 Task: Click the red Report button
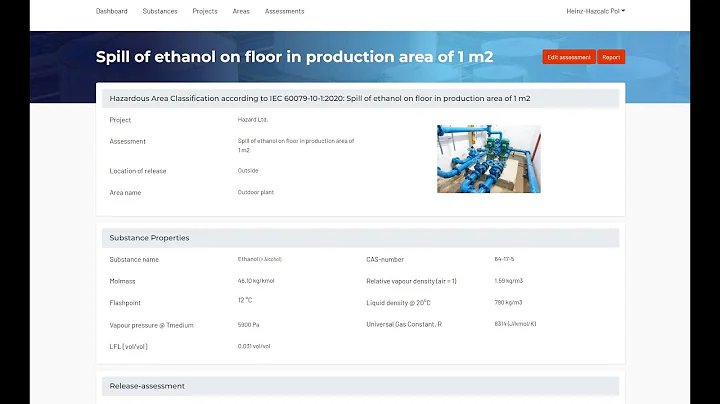click(x=611, y=57)
